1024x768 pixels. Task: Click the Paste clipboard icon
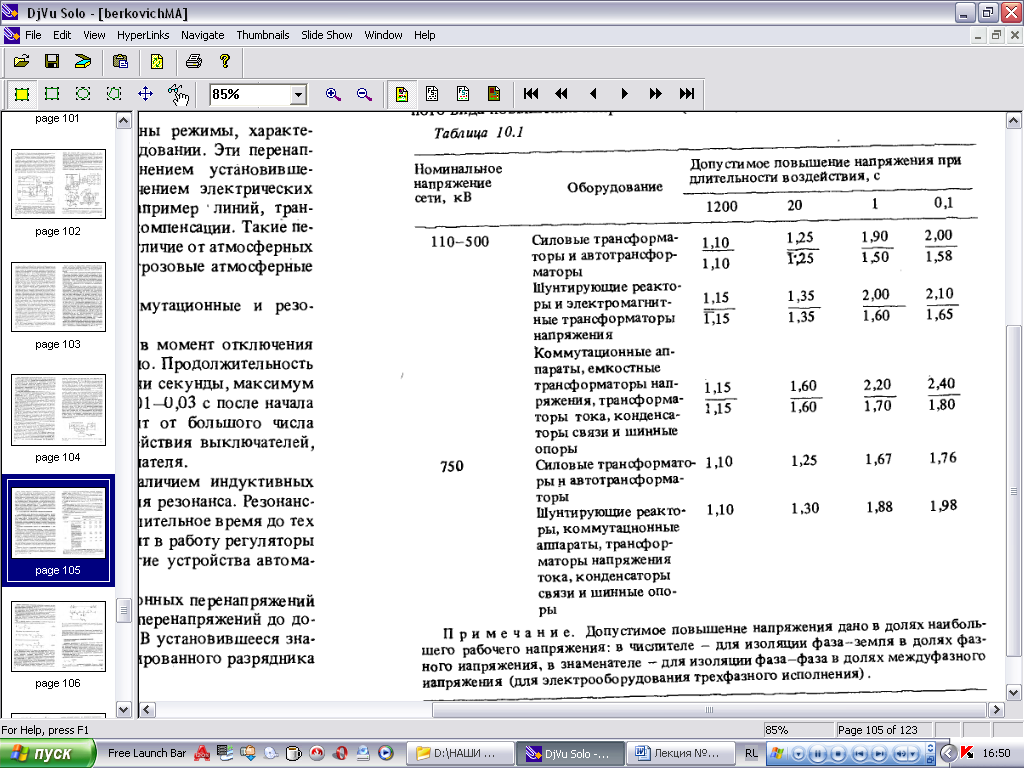[121, 61]
